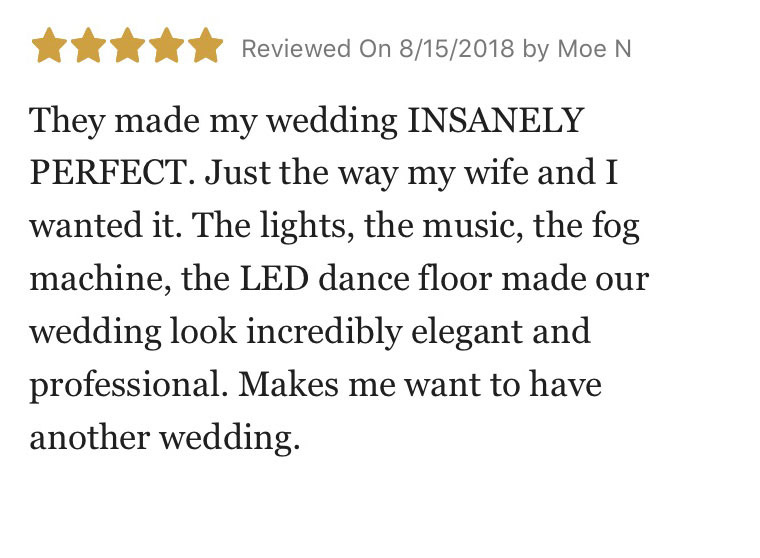760x558 pixels.
Task: Click the word 'machine' in review text
Action: 96,279
